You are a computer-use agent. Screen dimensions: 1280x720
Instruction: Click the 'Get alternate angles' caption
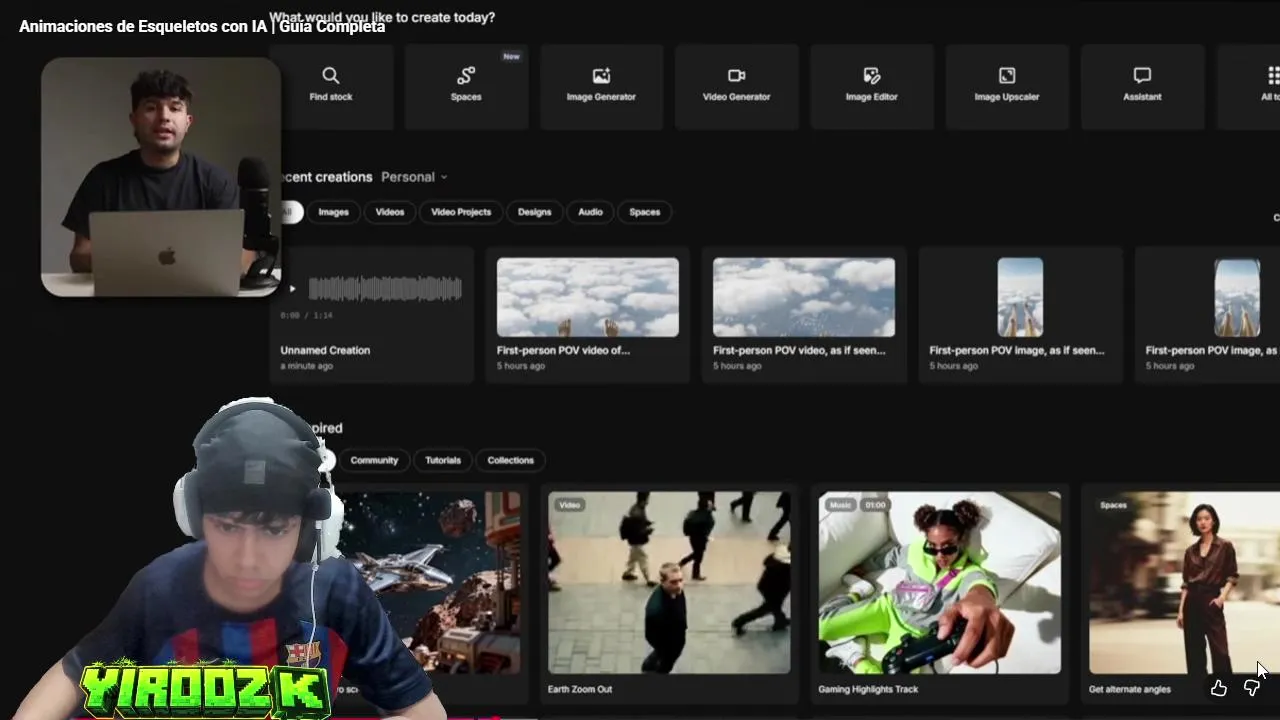(1130, 689)
